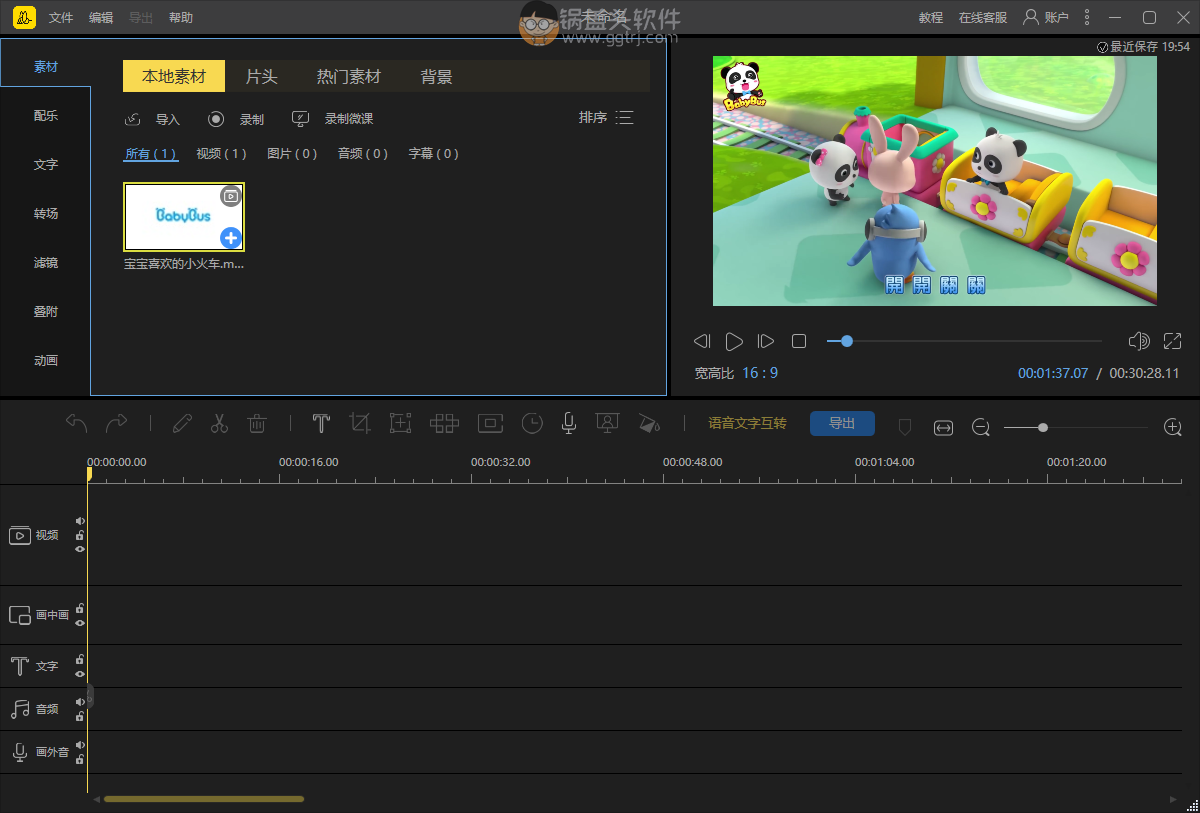This screenshot has height=813, width=1200.
Task: Select the 本地素材 tab
Action: pos(174,77)
